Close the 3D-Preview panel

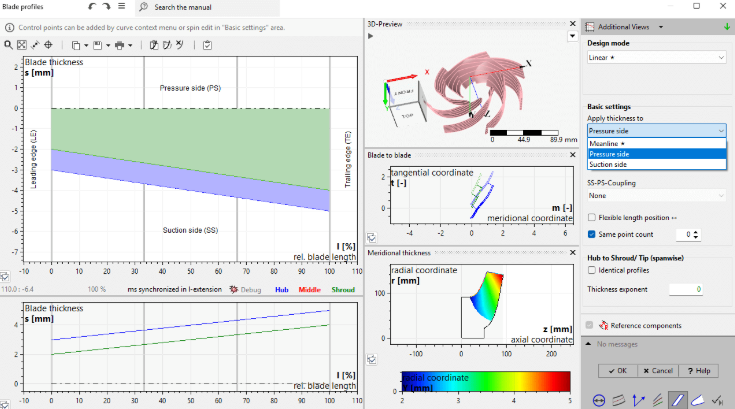coord(572,24)
